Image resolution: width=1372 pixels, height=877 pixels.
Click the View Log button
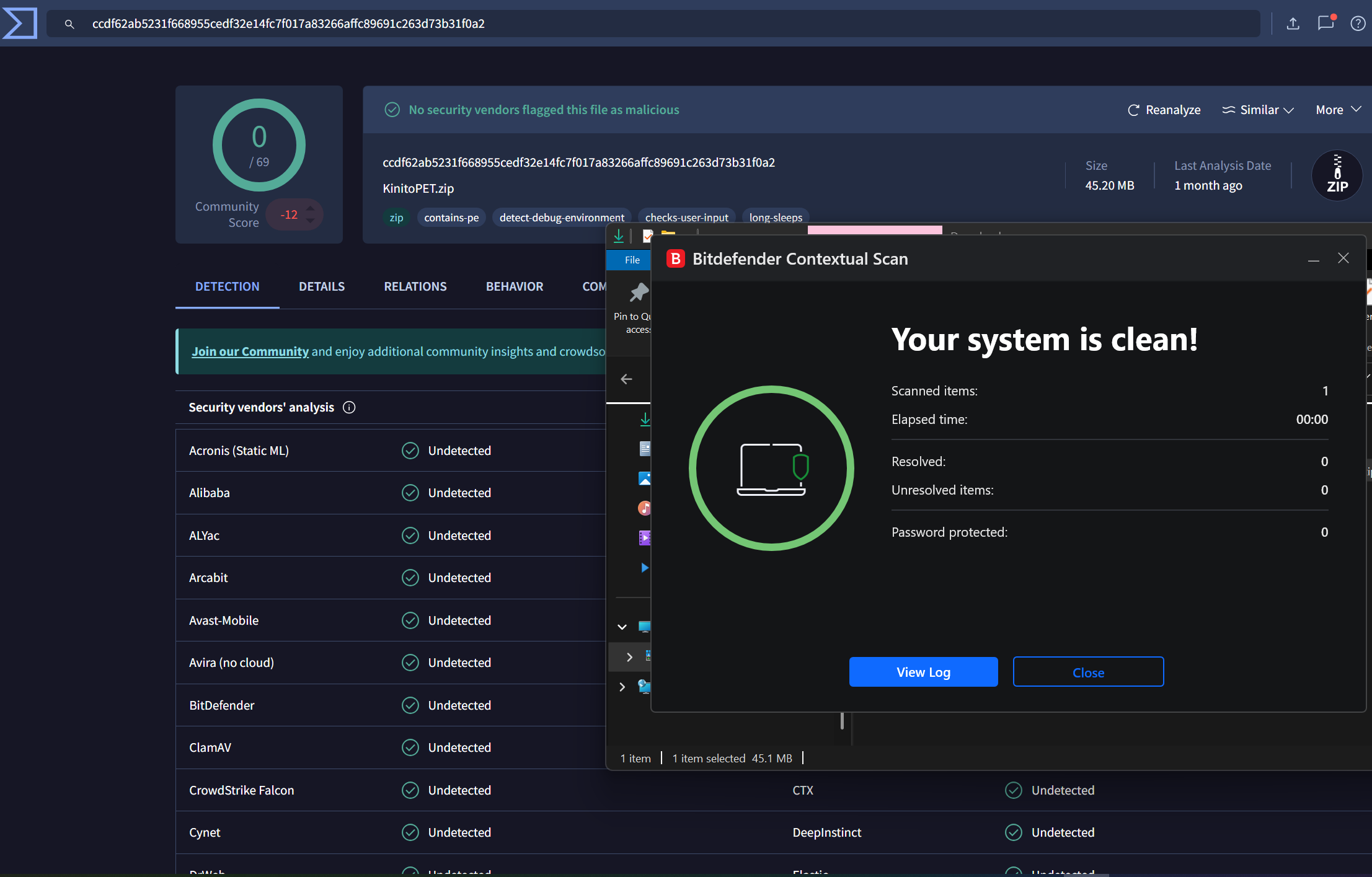click(923, 672)
